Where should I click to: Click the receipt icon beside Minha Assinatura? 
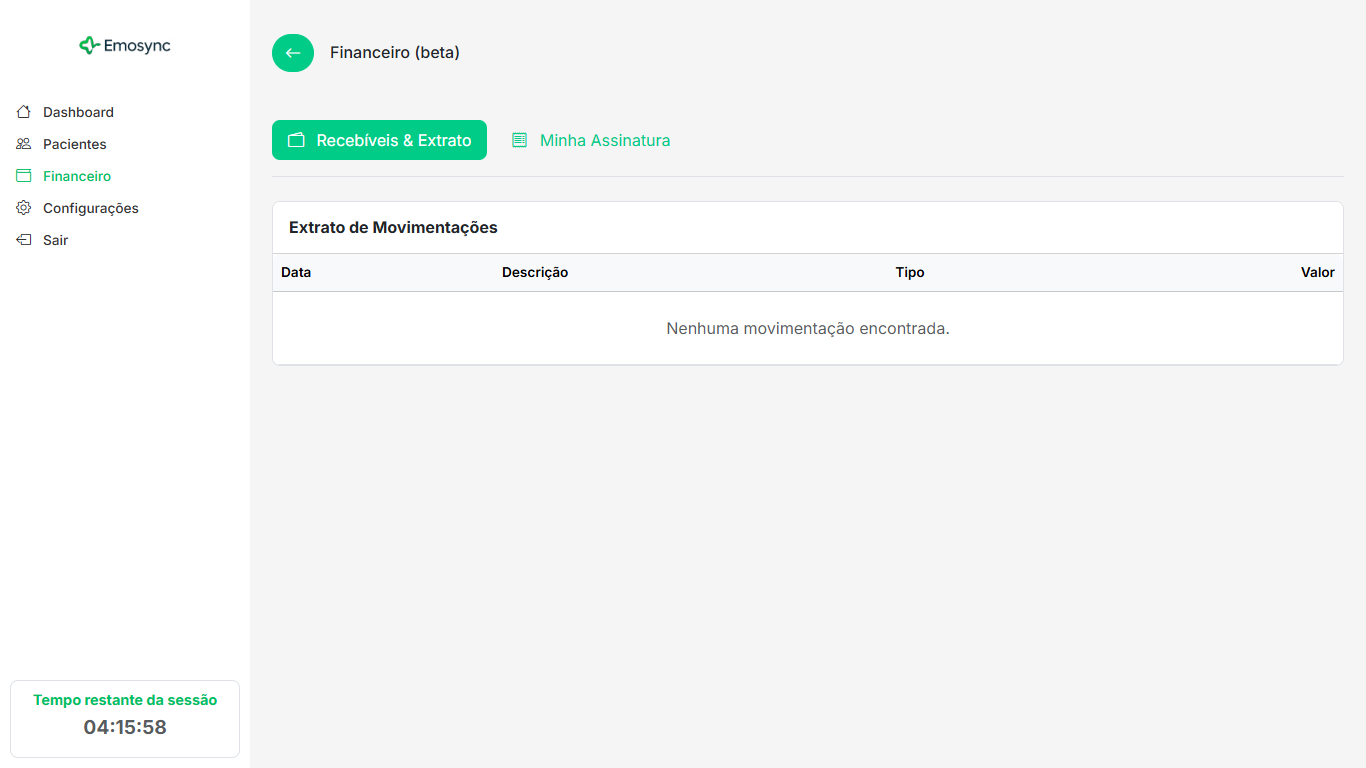[x=519, y=140]
